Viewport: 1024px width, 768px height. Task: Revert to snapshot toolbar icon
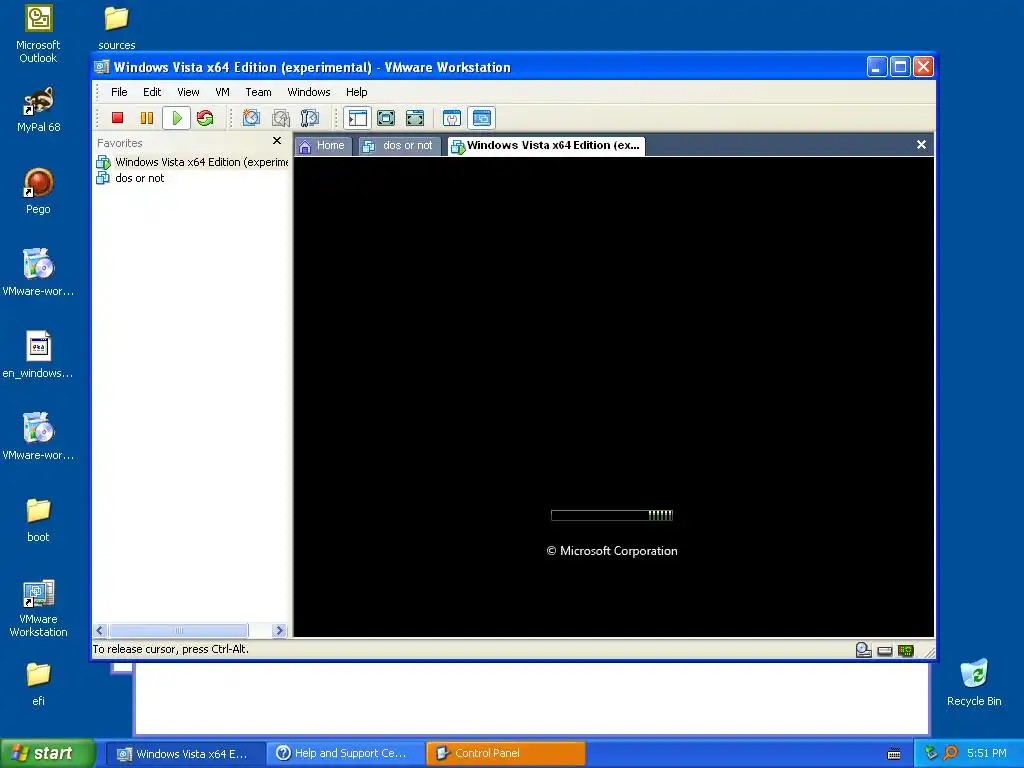tap(281, 118)
